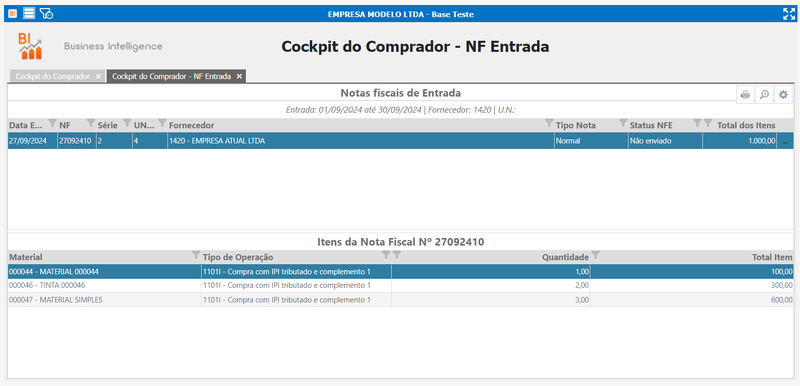
Task: Select item row 000047 - MATERIAL SIMPLES
Action: coord(401,300)
